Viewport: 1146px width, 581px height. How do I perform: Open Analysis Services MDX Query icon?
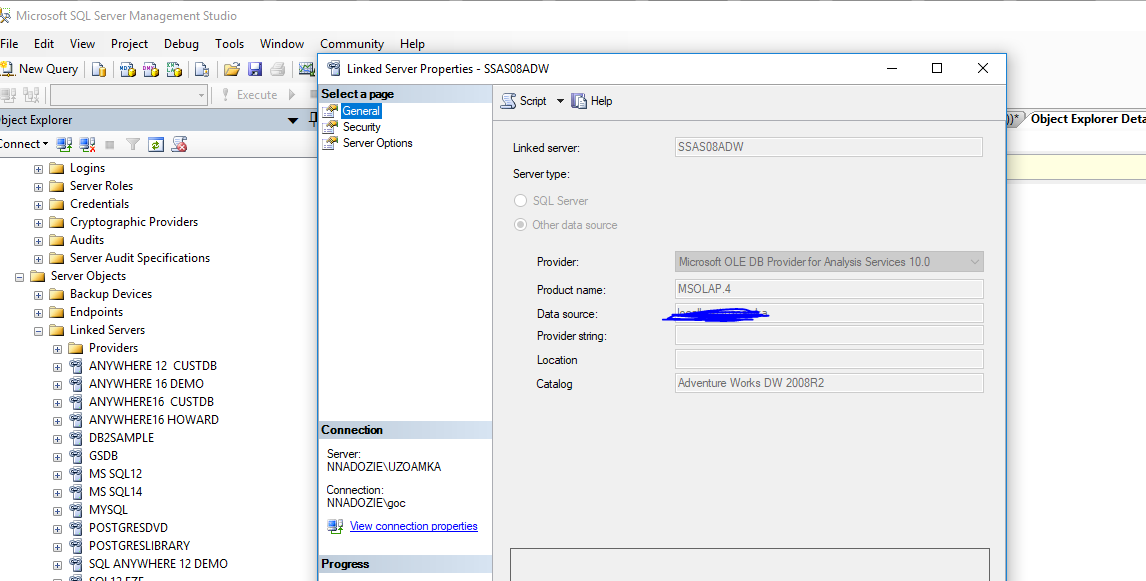pyautogui.click(x=128, y=69)
